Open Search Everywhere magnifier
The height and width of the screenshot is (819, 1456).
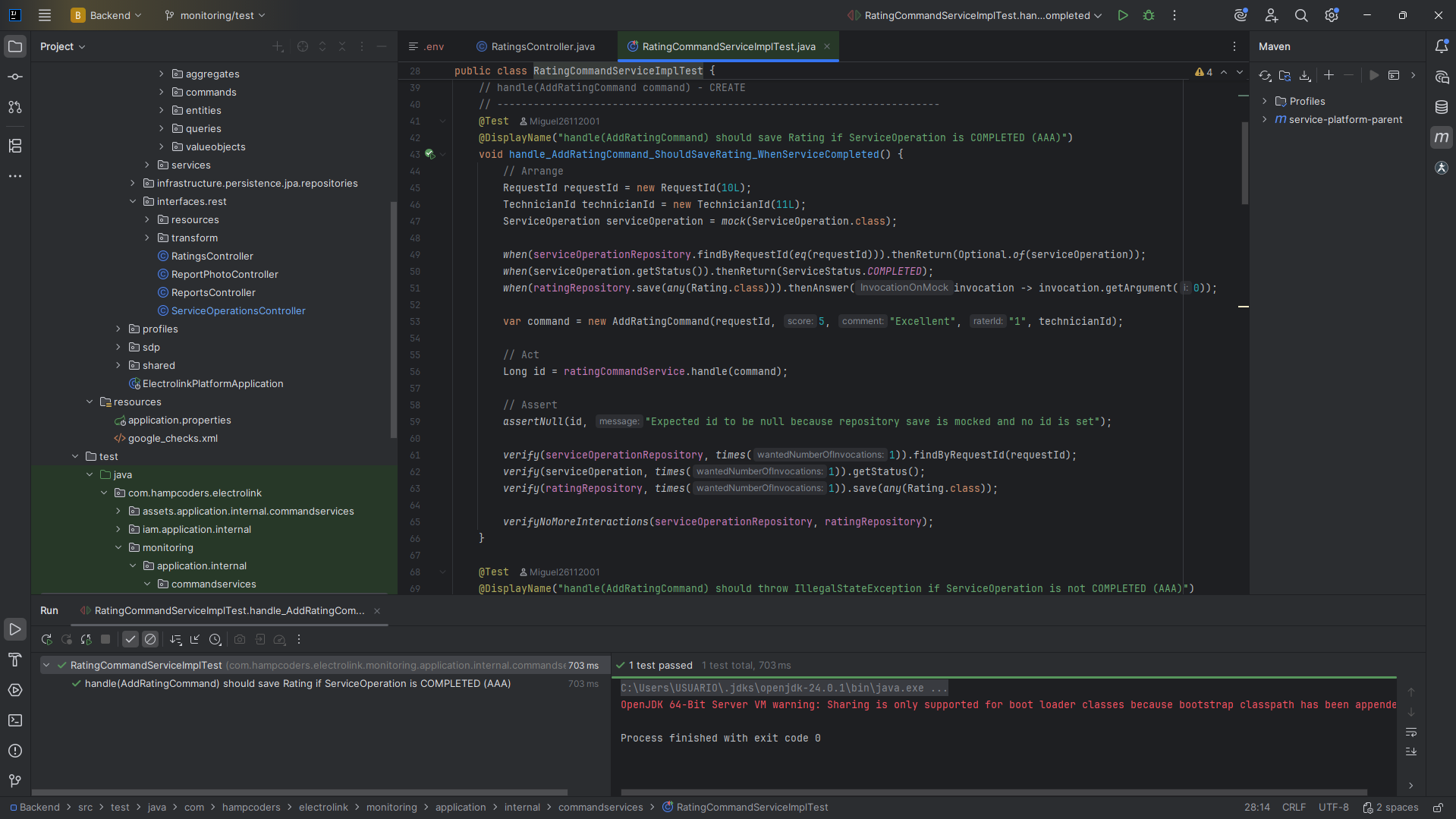coord(1301,15)
